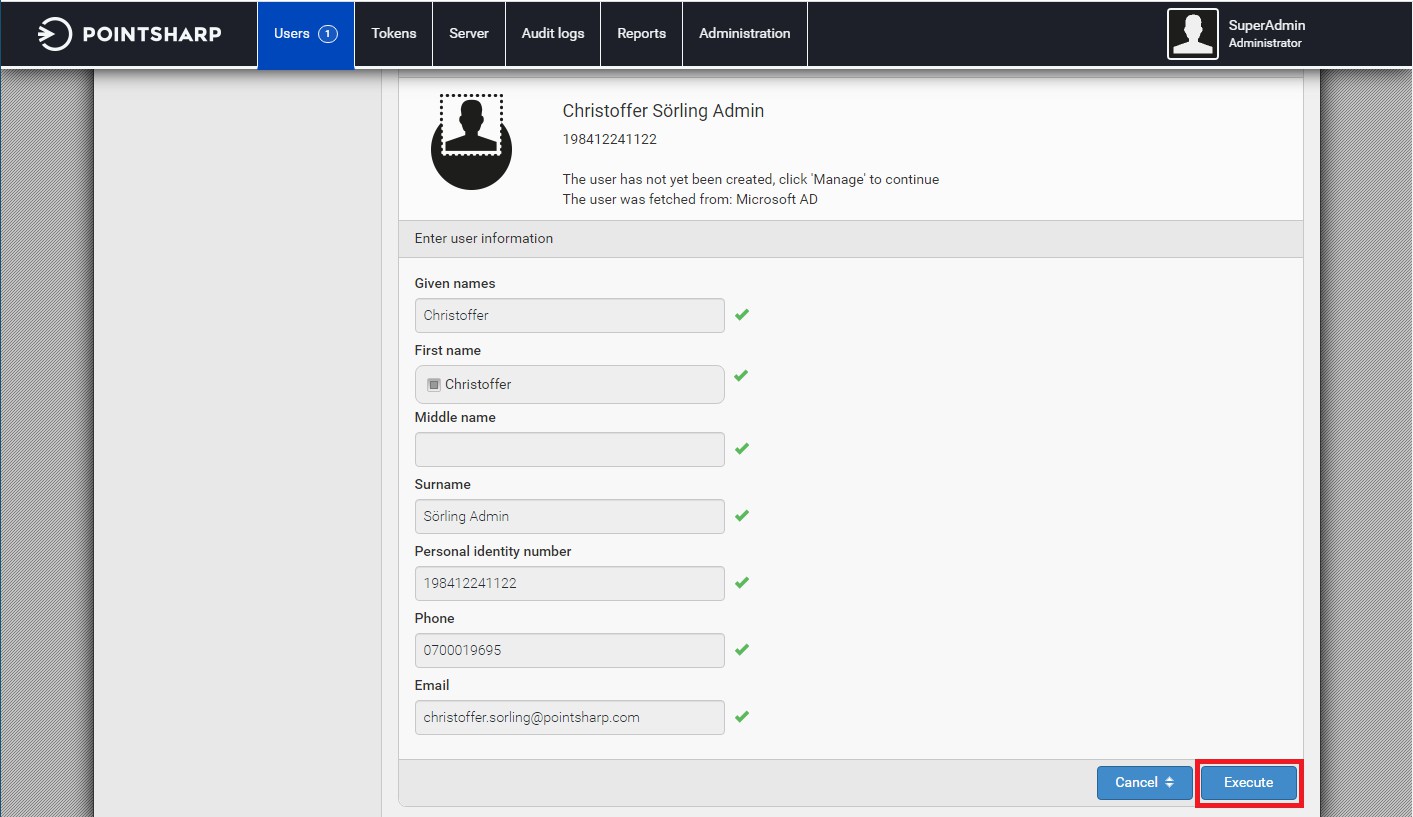Image resolution: width=1413 pixels, height=817 pixels.
Task: Open the Server tab
Action: click(468, 34)
